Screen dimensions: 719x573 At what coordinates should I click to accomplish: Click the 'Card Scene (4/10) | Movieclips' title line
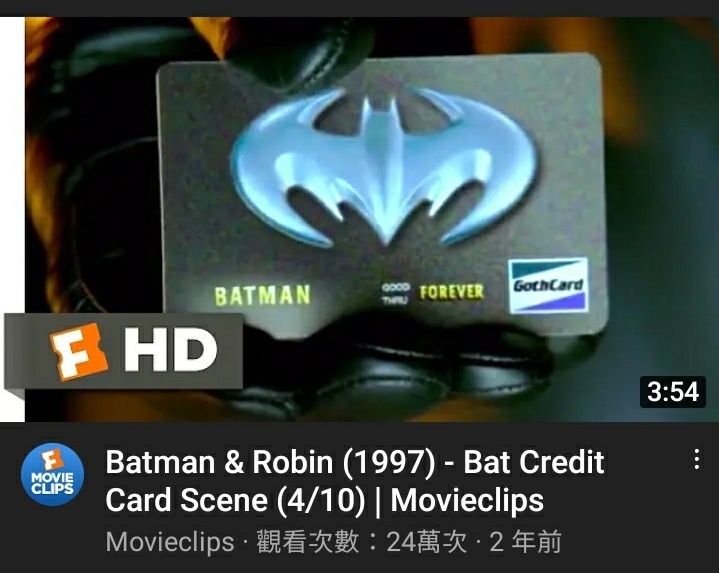325,500
